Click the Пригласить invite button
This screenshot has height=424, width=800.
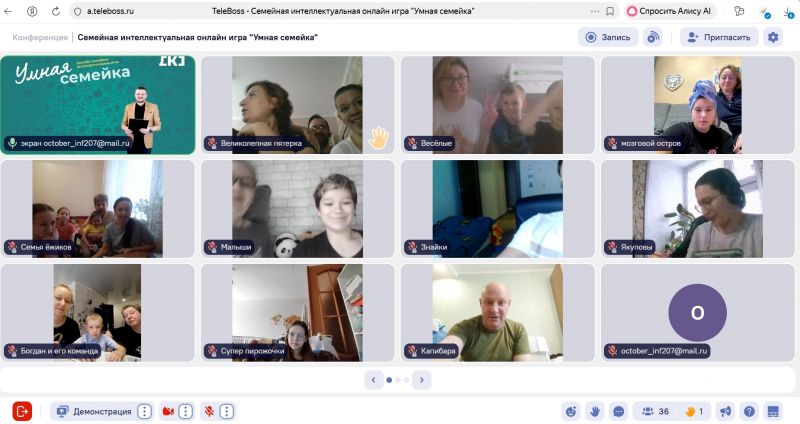click(x=719, y=37)
